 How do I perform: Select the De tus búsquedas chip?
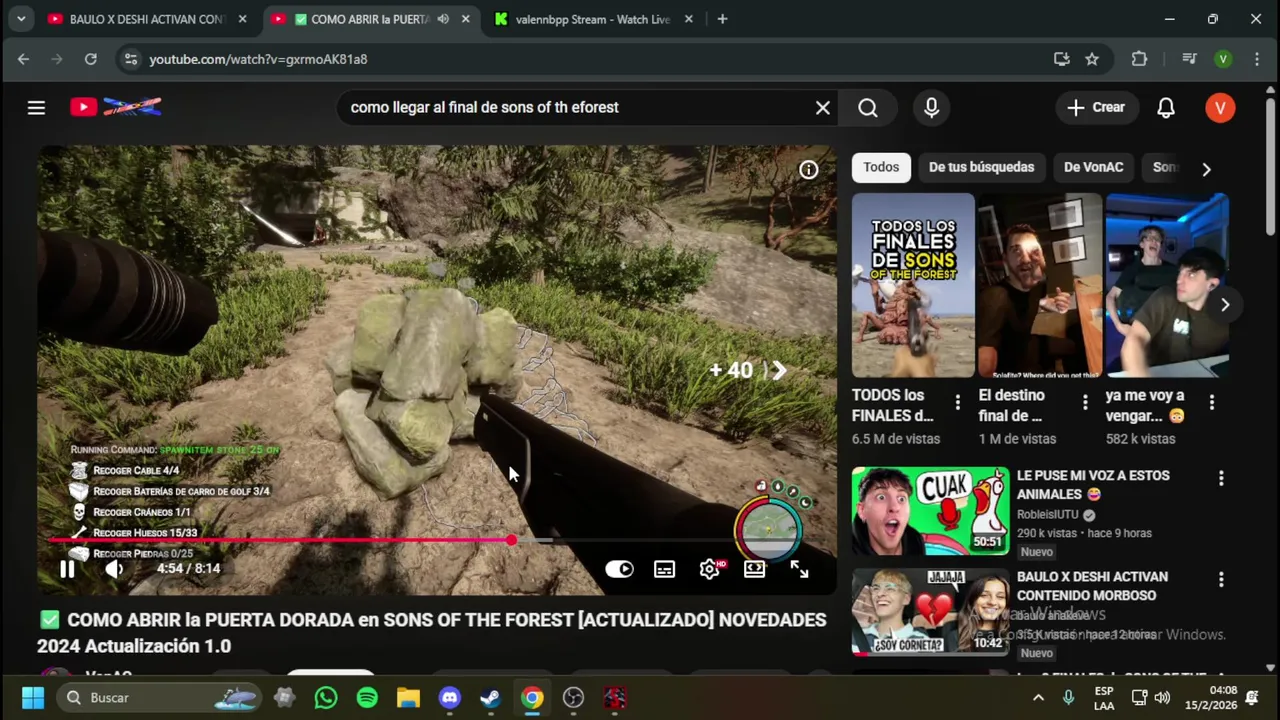tap(981, 167)
